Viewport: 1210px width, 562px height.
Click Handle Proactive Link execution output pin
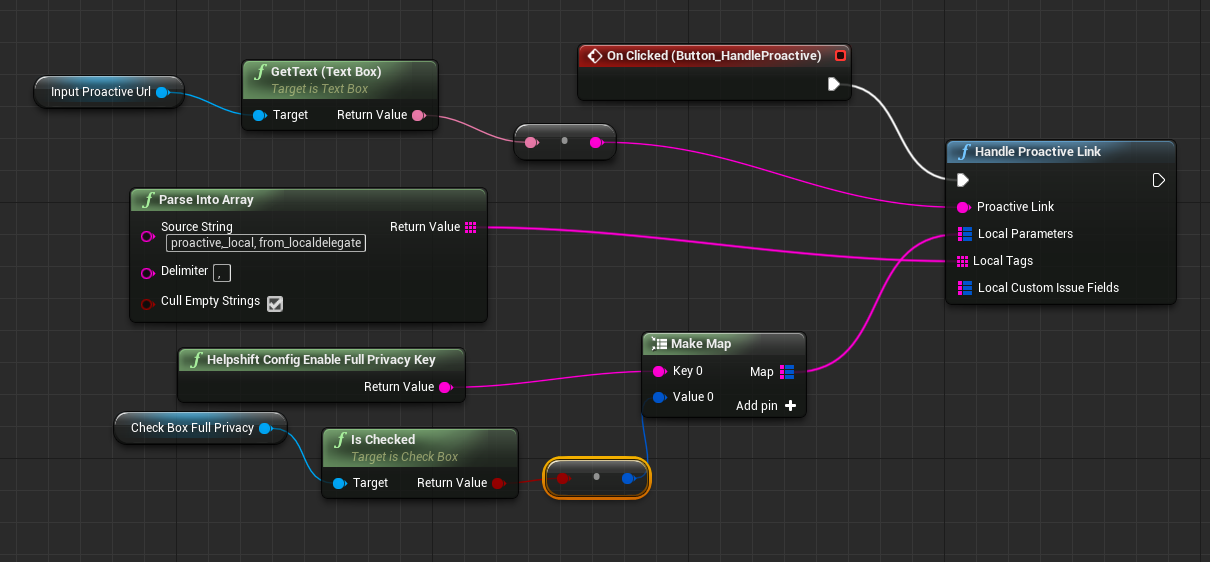(1158, 180)
